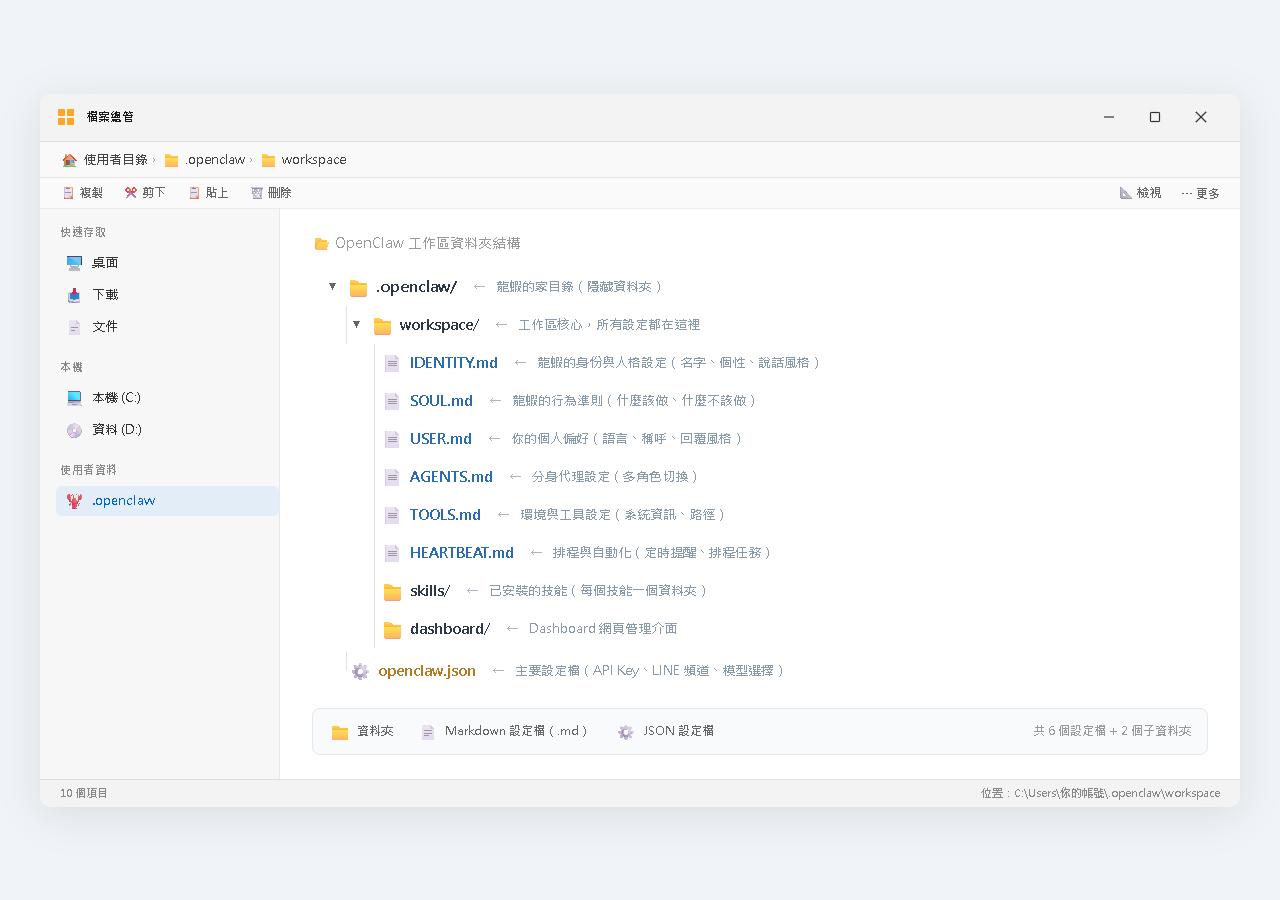The image size is (1280, 900).
Task: Click the 資料 (D:) drive icon
Action: pos(74,429)
